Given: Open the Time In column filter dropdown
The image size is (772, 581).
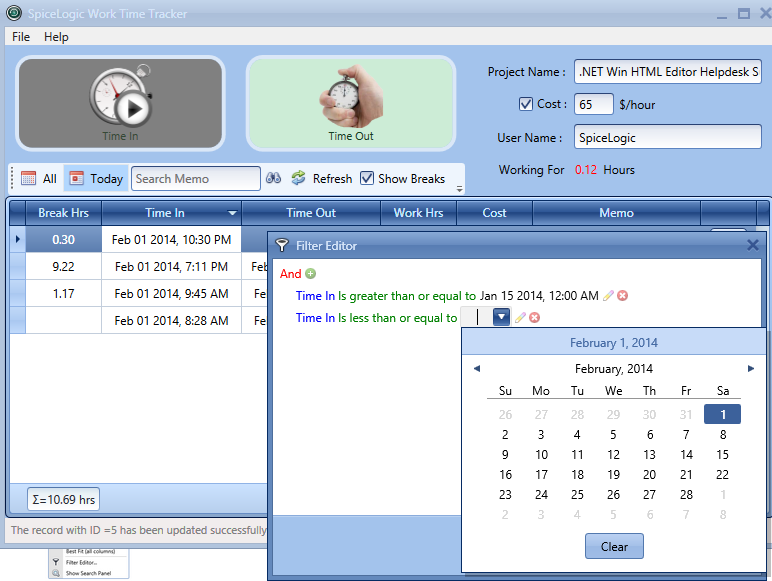Looking at the screenshot, I should tap(232, 213).
